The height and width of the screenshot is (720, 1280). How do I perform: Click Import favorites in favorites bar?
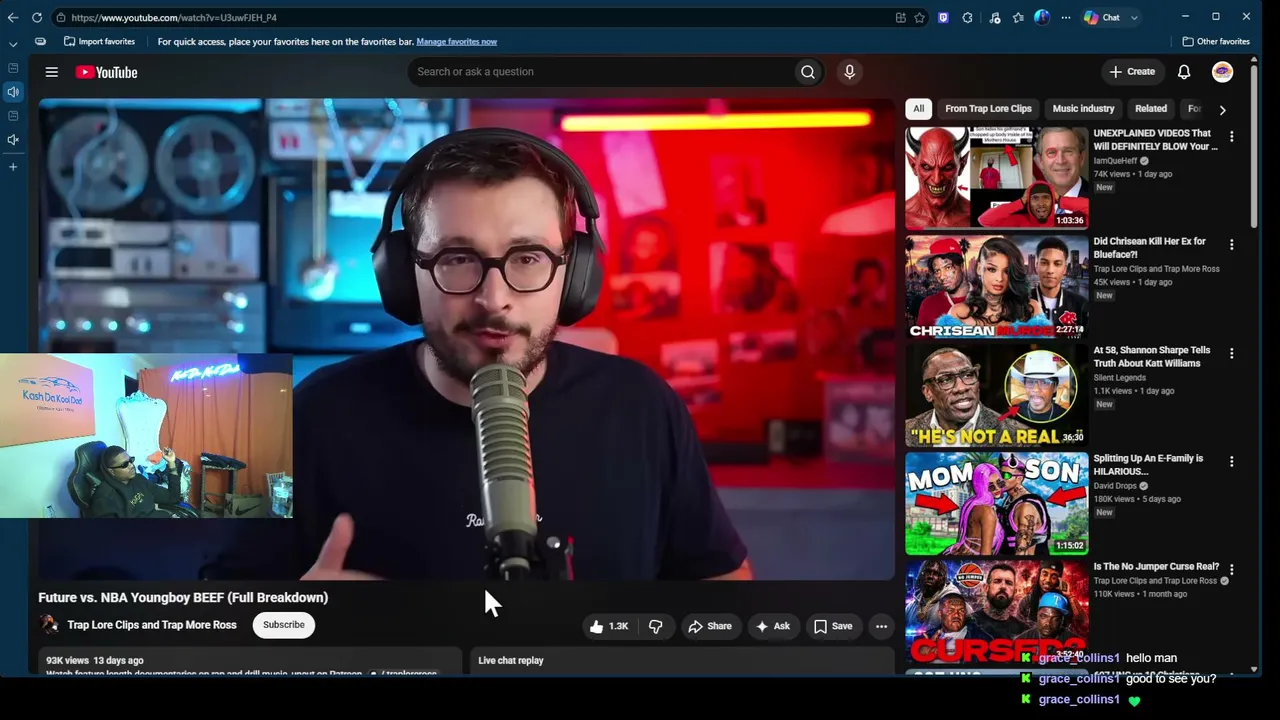click(99, 42)
